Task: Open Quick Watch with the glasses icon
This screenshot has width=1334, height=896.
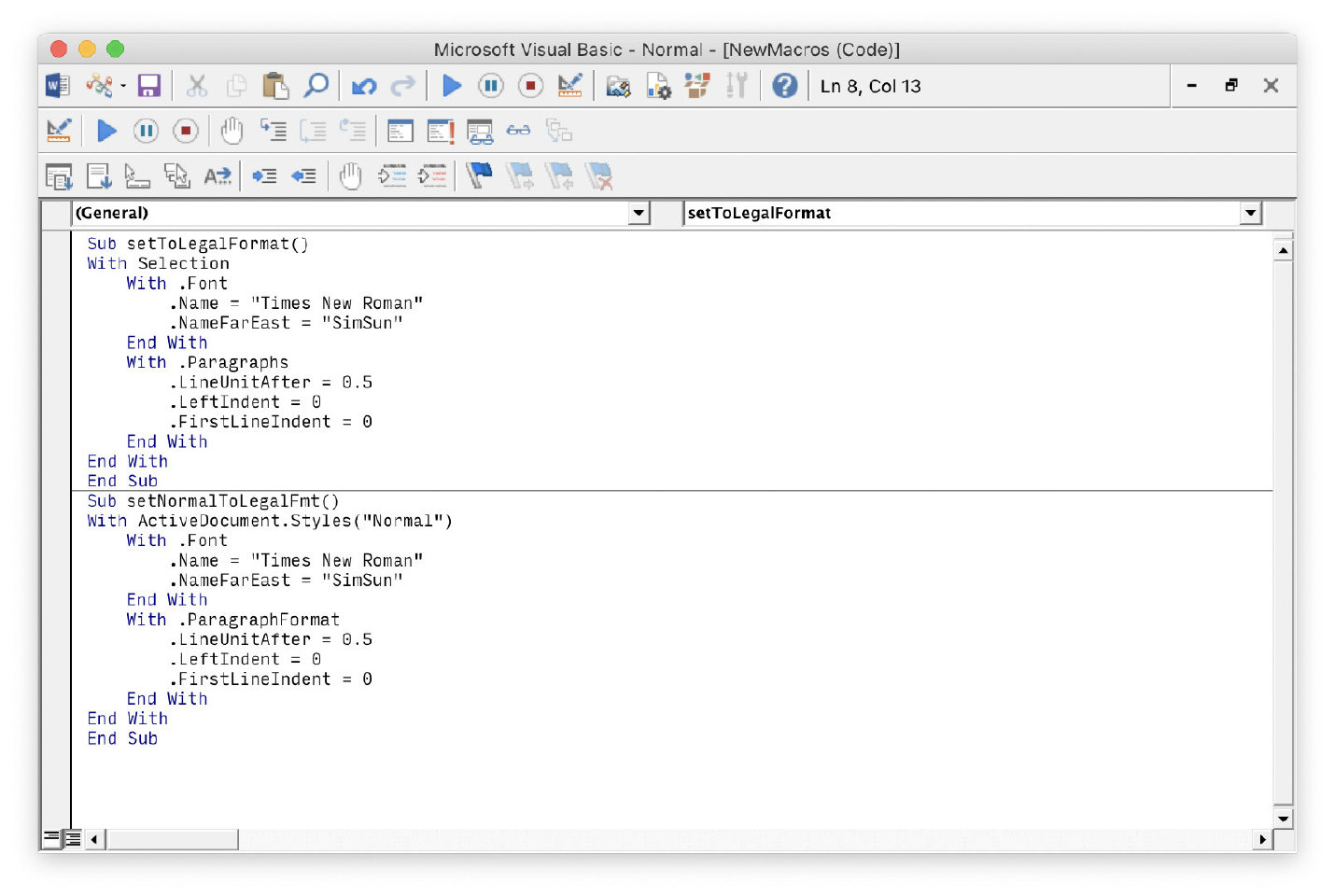Action: click(x=518, y=131)
